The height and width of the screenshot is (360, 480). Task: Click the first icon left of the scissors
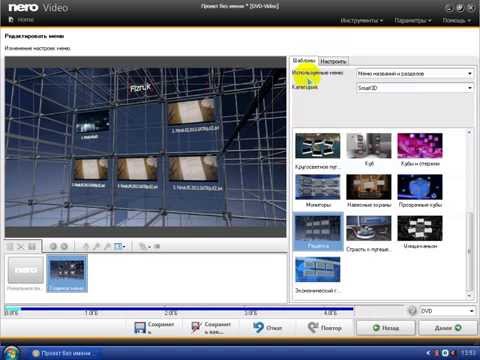click(10, 247)
